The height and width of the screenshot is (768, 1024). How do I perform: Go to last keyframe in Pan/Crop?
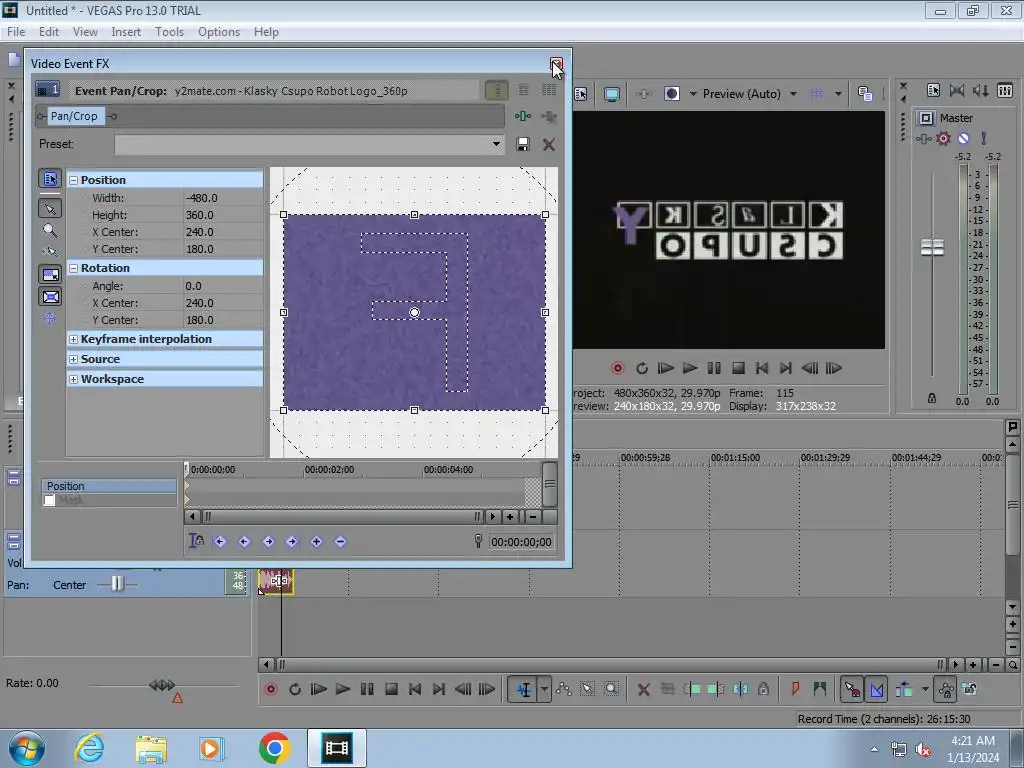point(292,541)
